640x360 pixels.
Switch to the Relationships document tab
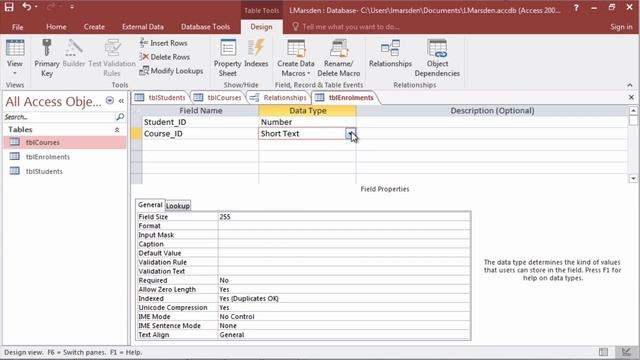(x=278, y=98)
